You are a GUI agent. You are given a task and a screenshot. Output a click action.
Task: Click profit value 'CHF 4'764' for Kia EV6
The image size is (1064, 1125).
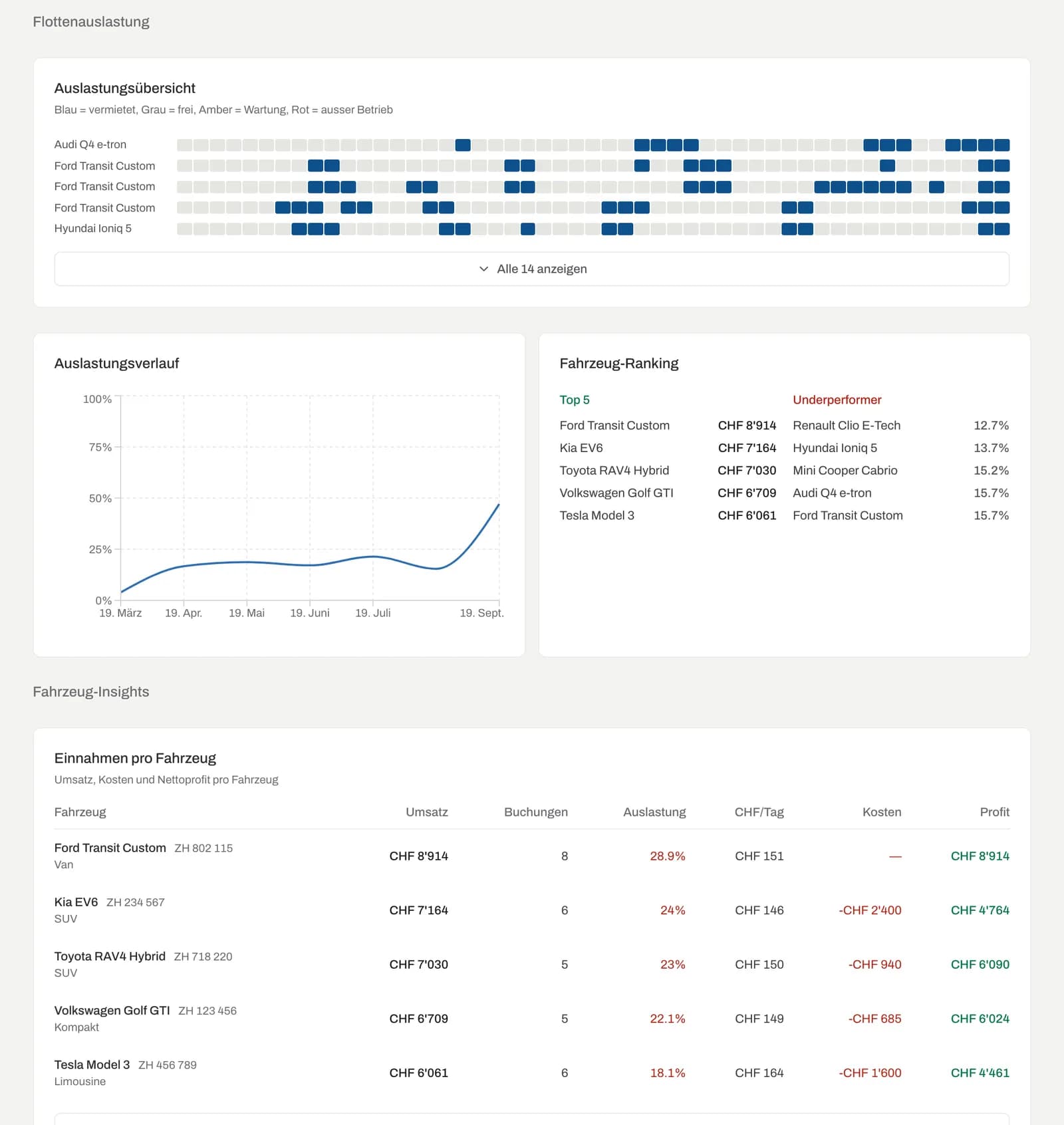pyautogui.click(x=980, y=910)
